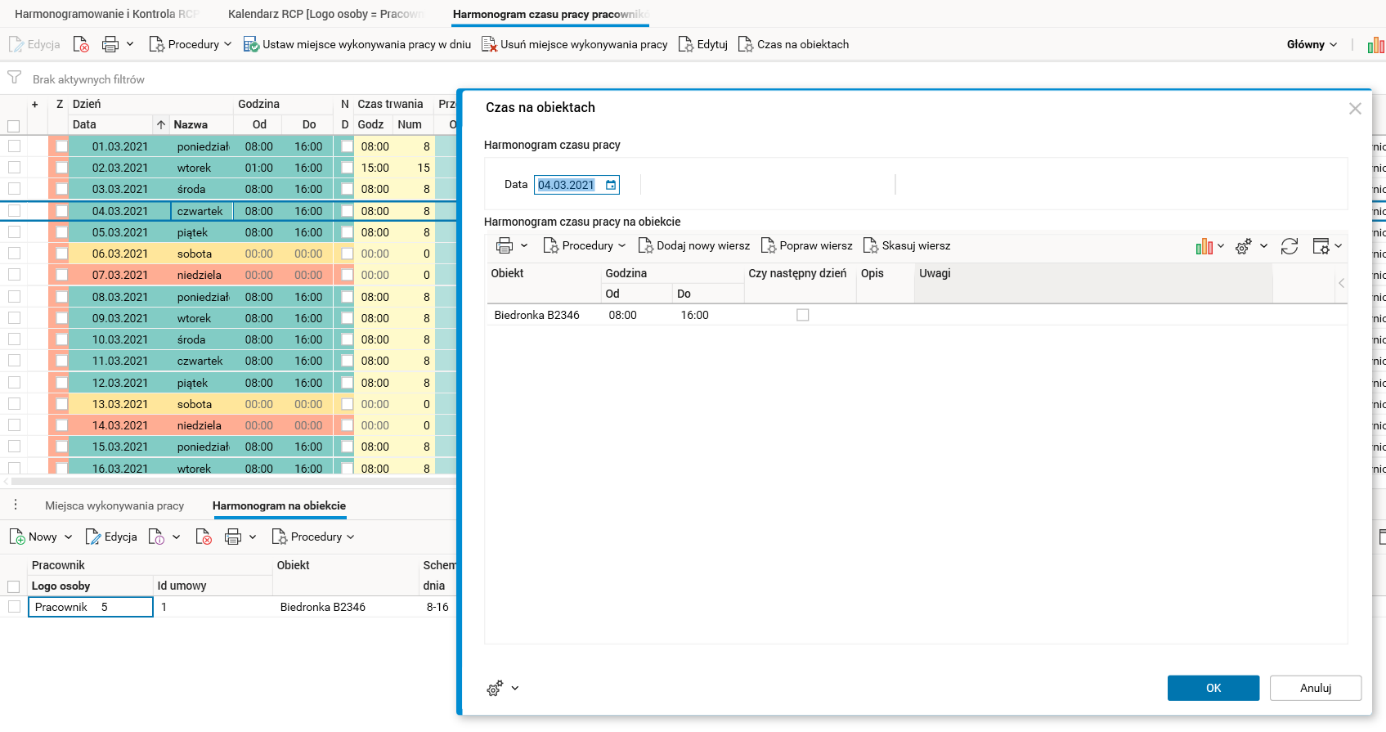Click 'Skasuj wiersz' in the dialog toolbar
Image resolution: width=1386 pixels, height=732 pixels.
(x=907, y=245)
